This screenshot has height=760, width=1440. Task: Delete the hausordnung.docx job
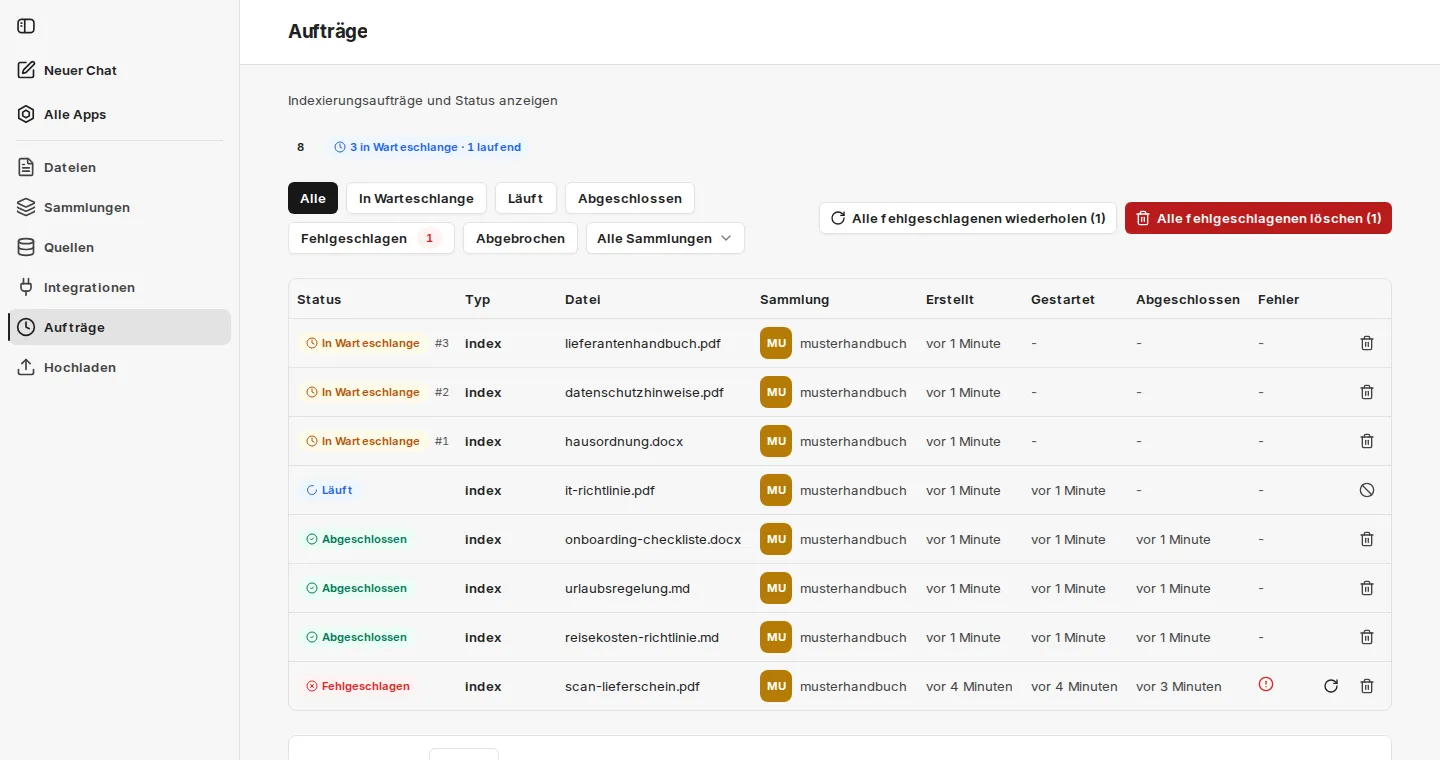pyautogui.click(x=1367, y=441)
